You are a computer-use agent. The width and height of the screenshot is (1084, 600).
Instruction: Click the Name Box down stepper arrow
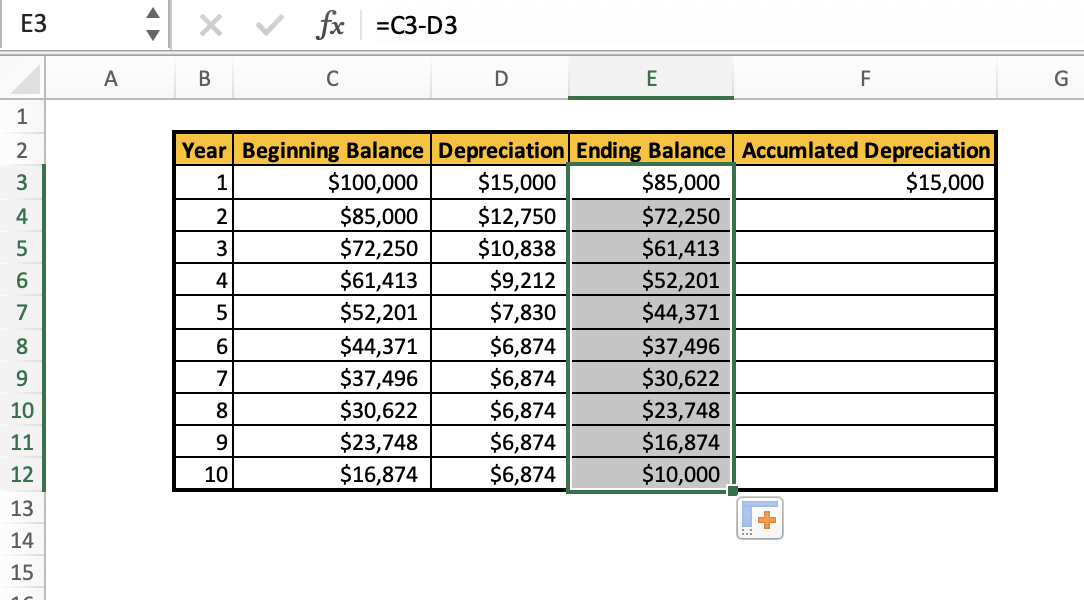(x=153, y=33)
